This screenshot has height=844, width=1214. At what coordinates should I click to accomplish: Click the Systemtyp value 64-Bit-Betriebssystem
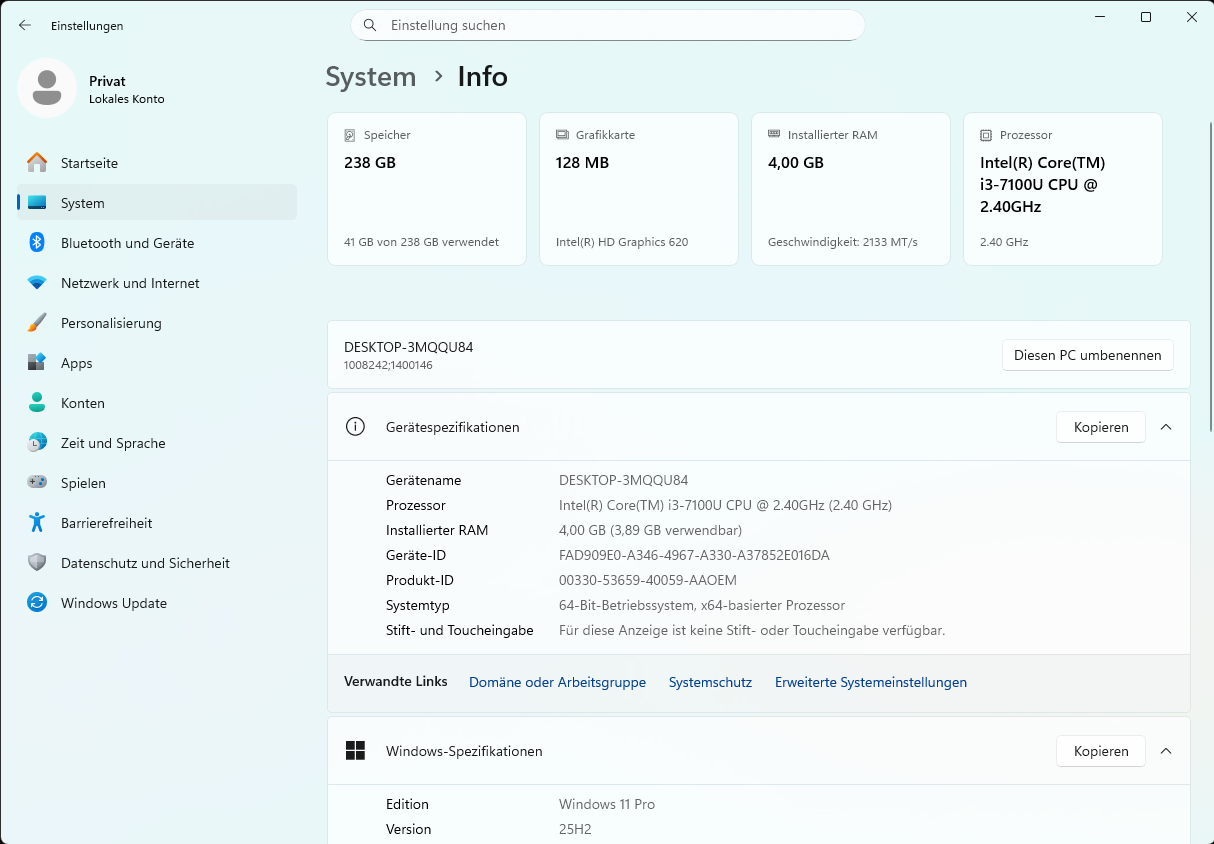tap(702, 605)
